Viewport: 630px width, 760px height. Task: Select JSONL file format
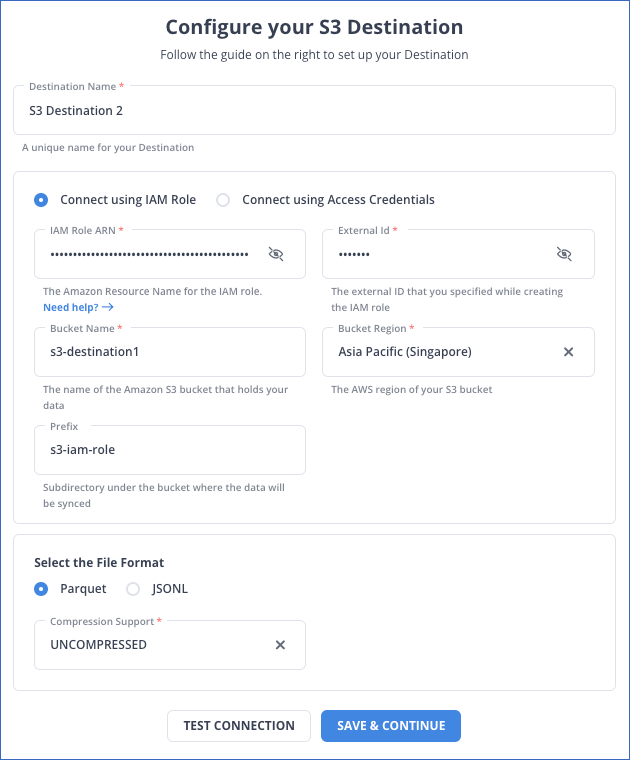133,589
